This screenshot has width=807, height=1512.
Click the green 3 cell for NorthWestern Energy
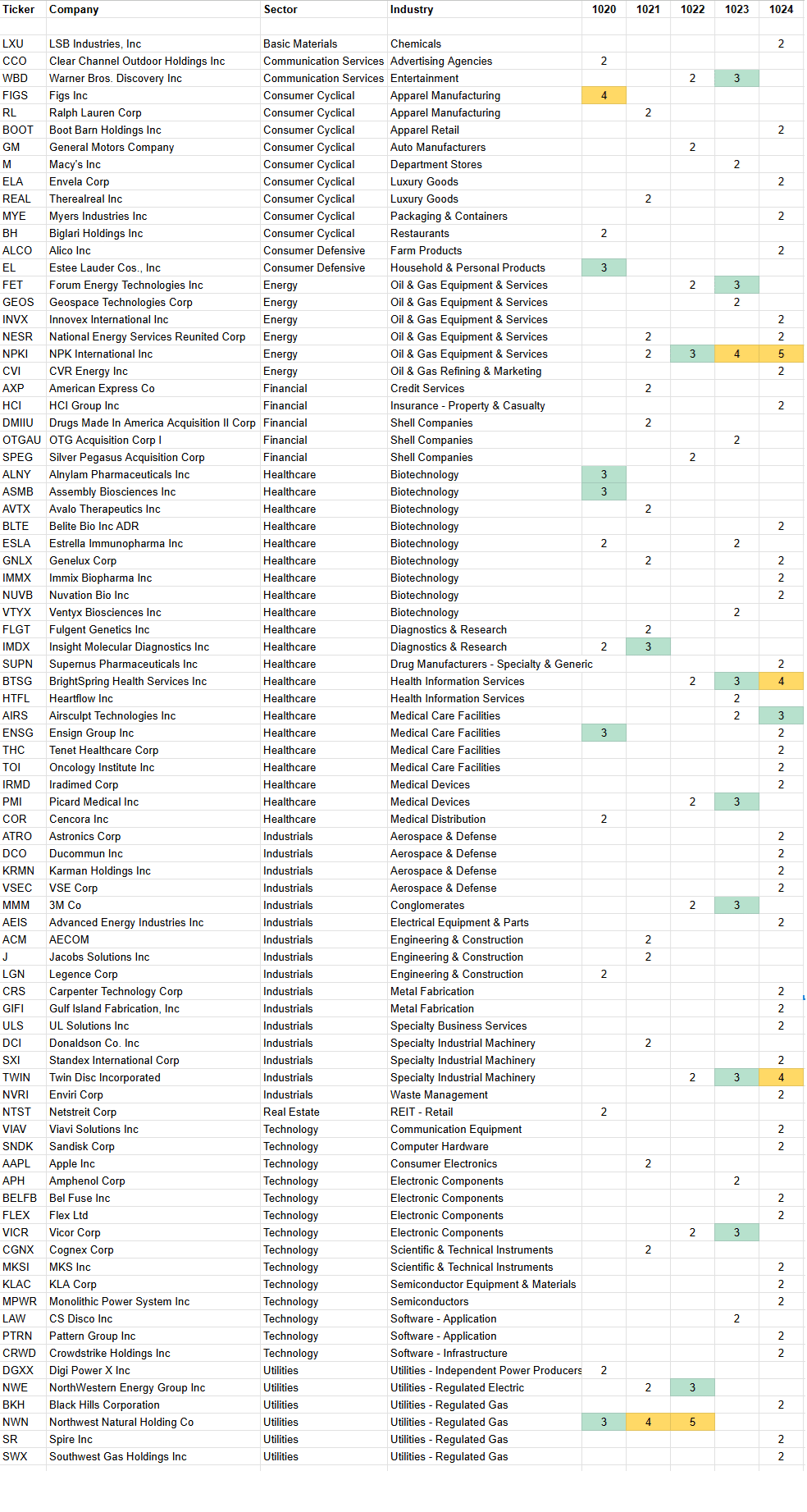pyautogui.click(x=692, y=1387)
